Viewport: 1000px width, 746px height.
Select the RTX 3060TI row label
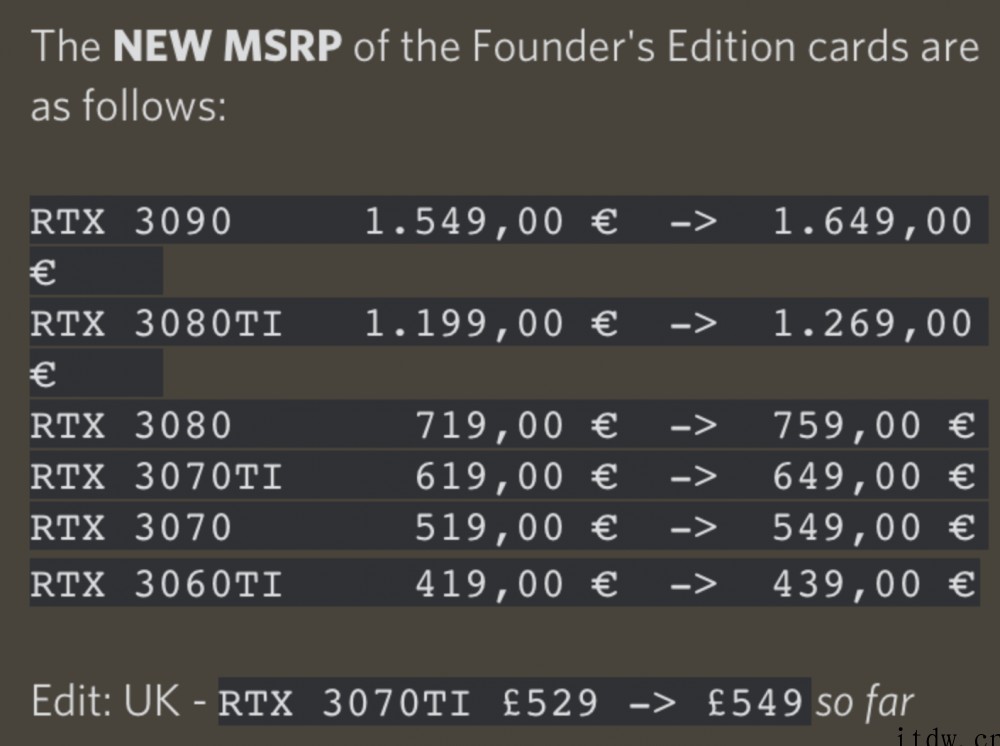(x=156, y=583)
